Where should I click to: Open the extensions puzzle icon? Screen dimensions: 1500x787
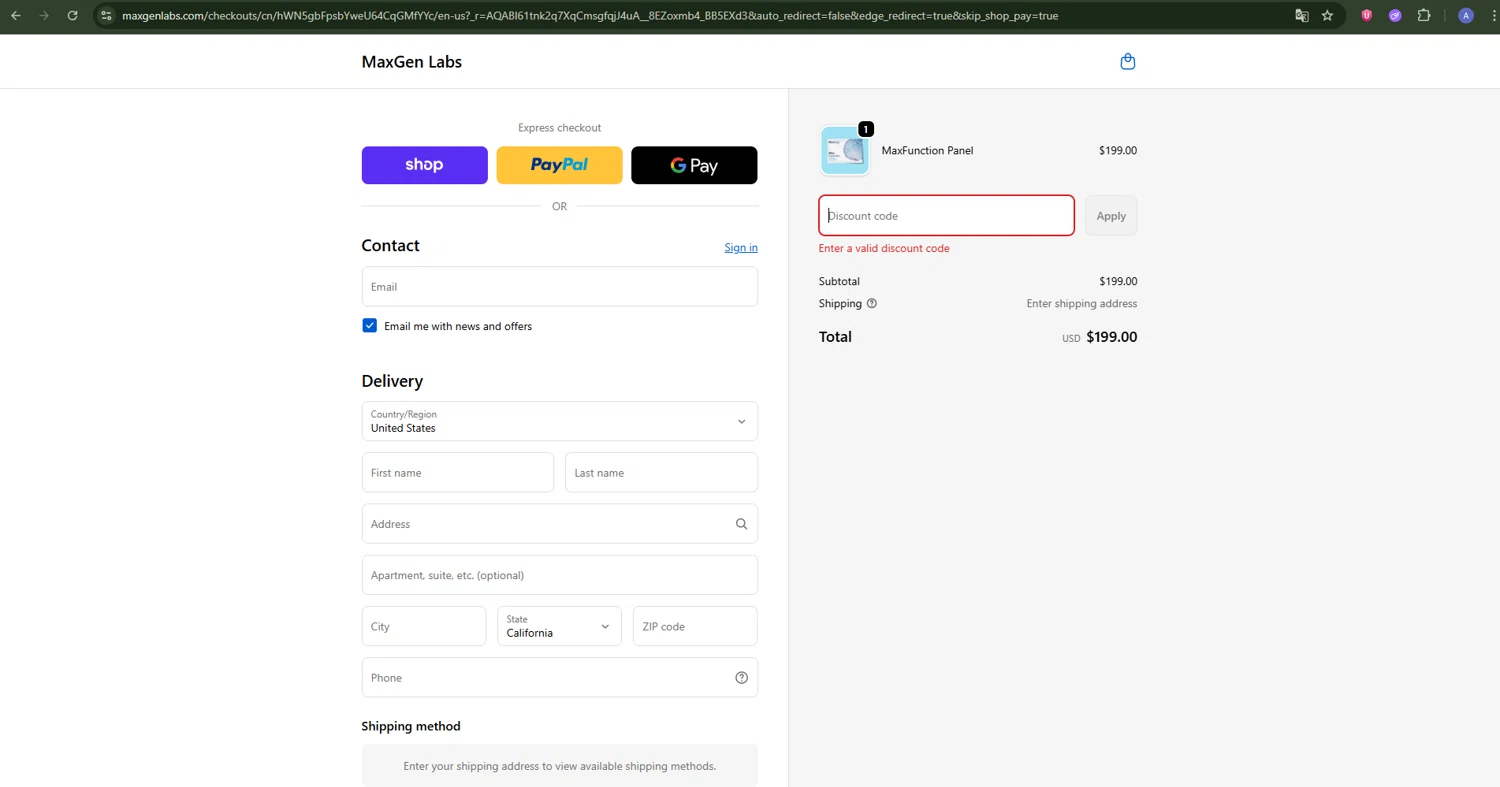[1424, 16]
